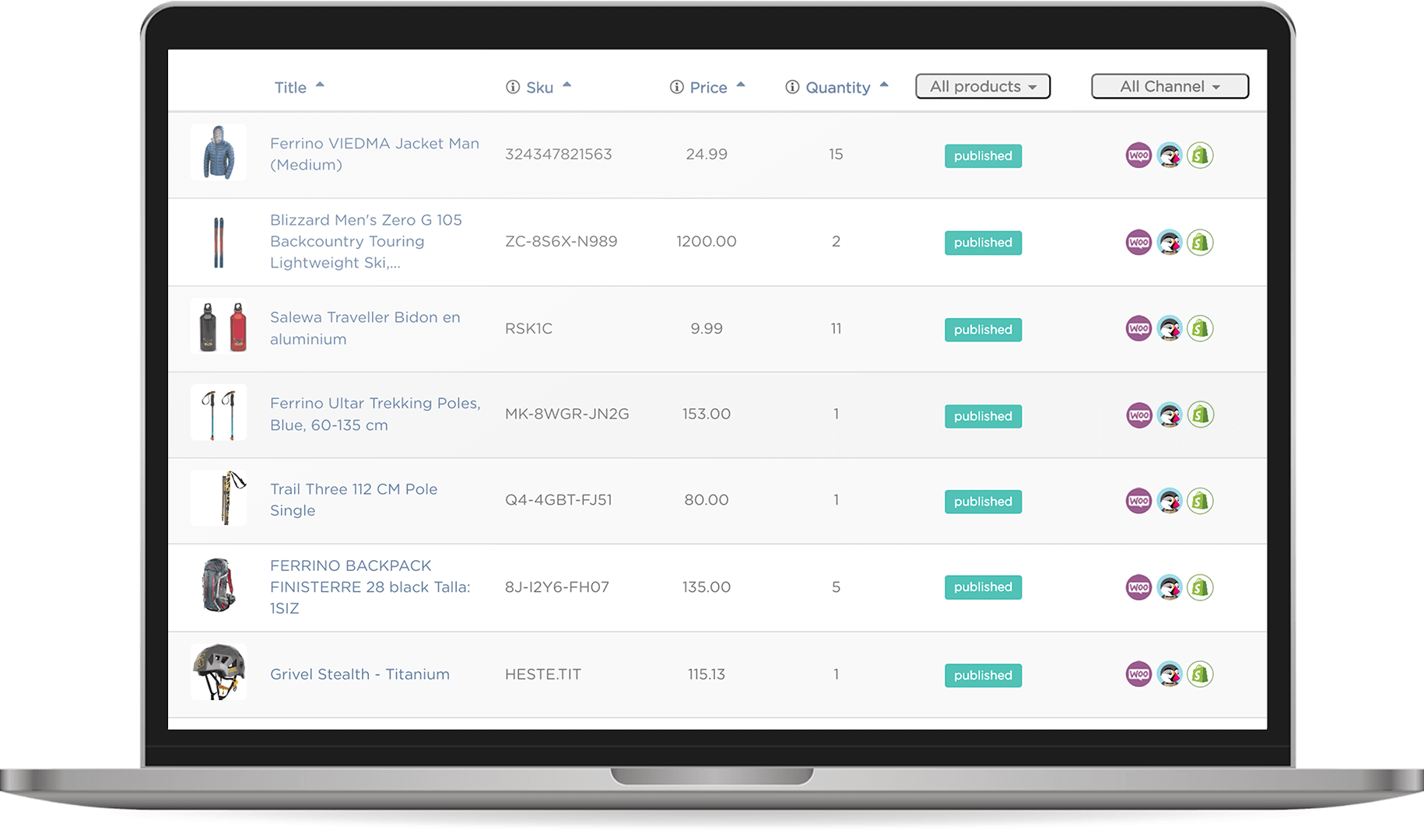Click the Title column sort arrow
Screen dimensions: 1424x840
pyautogui.click(x=321, y=84)
